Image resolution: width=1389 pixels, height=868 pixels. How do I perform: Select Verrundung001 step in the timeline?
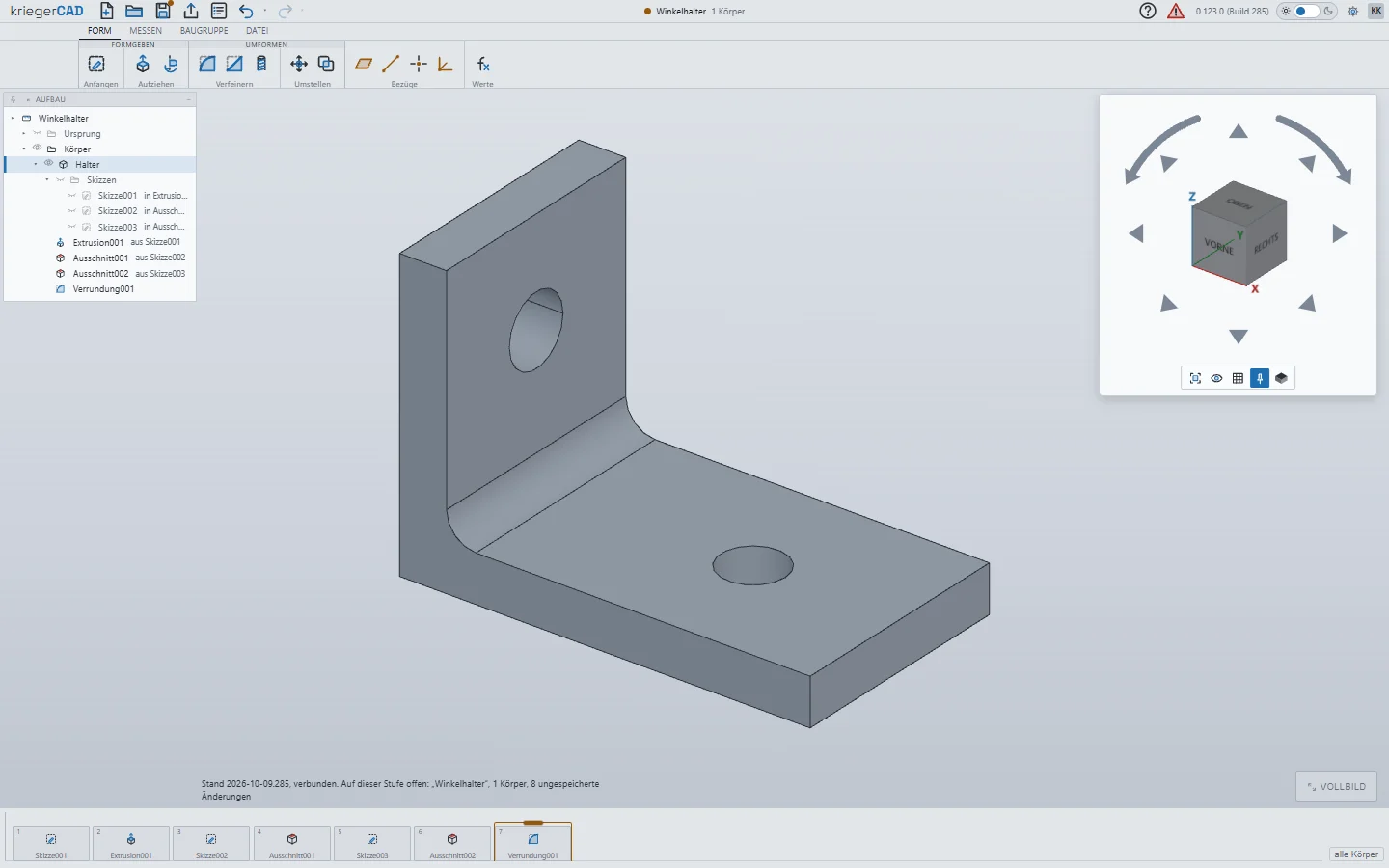click(533, 842)
